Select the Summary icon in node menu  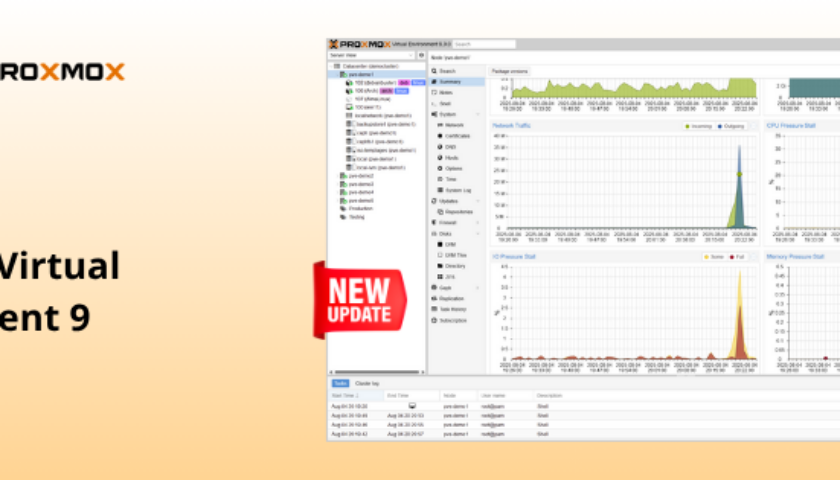[x=434, y=81]
